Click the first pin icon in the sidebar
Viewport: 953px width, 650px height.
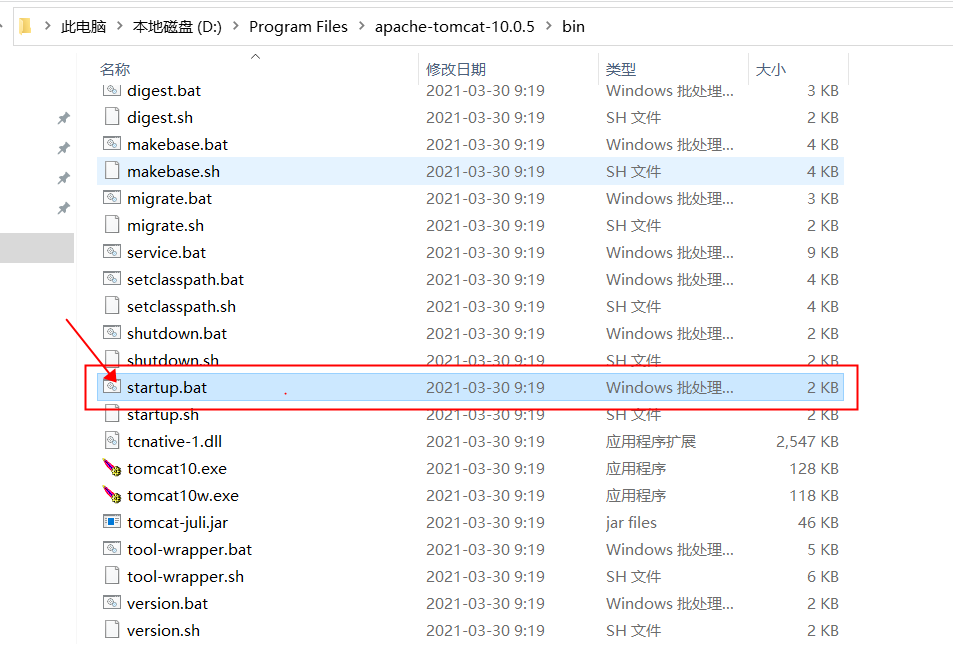64,118
